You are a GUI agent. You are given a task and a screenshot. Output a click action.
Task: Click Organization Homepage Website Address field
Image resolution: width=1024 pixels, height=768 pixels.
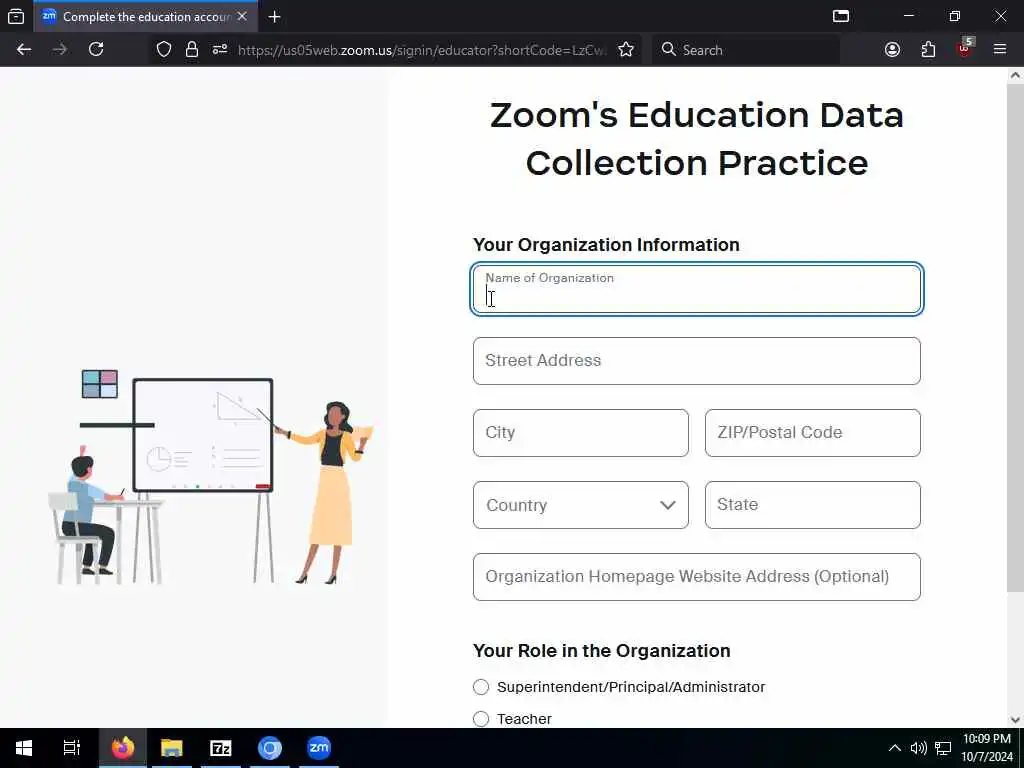coord(697,577)
